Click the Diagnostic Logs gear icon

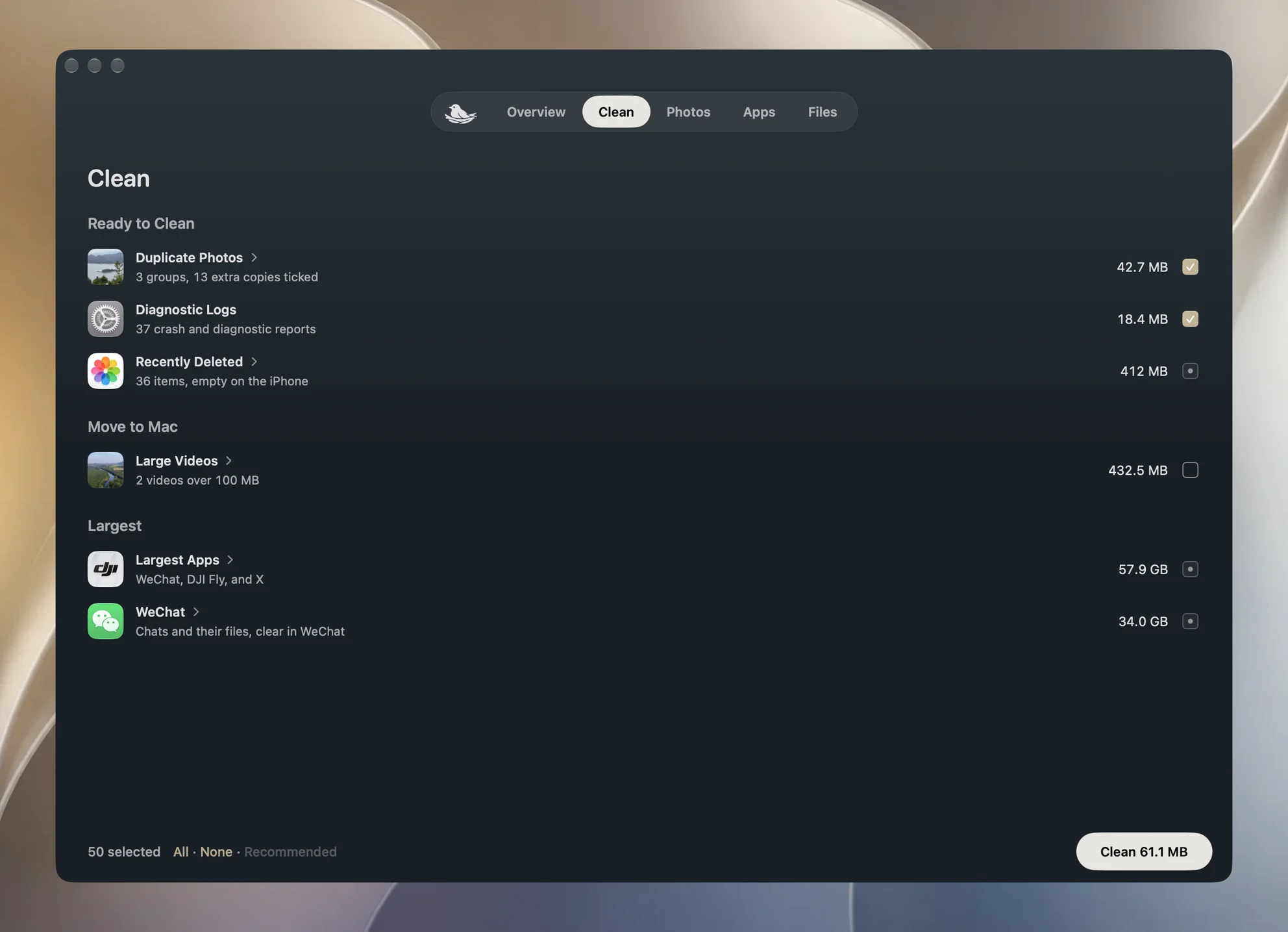point(106,319)
